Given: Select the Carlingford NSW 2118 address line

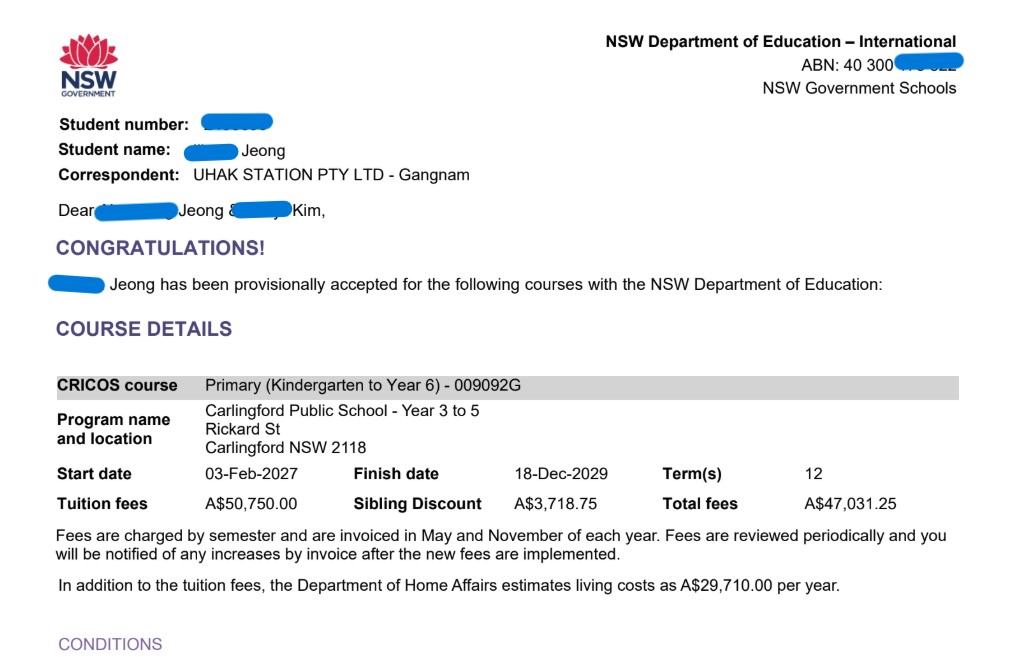Looking at the screenshot, I should tap(285, 447).
